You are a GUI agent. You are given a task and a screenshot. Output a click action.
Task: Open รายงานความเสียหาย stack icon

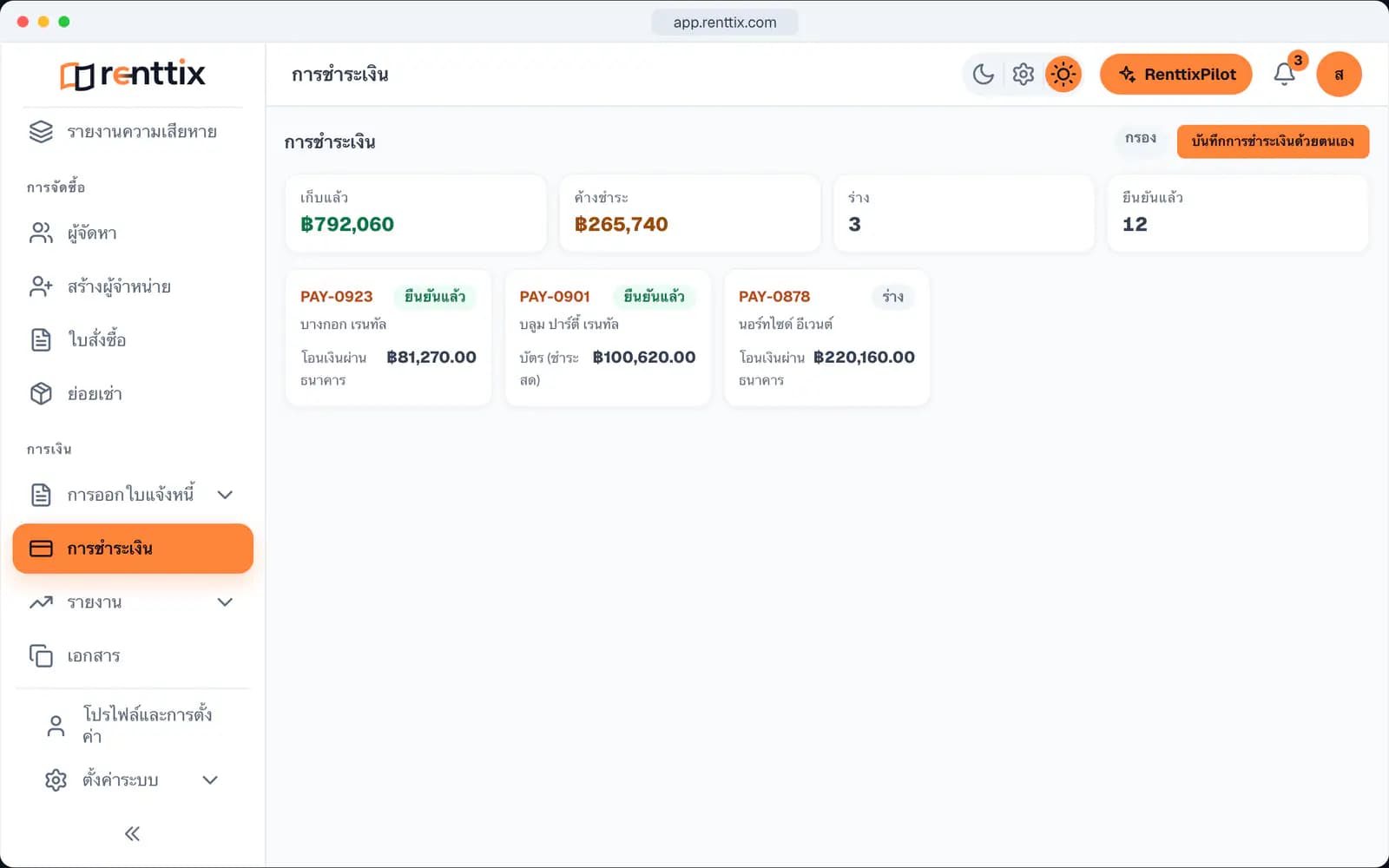point(41,132)
